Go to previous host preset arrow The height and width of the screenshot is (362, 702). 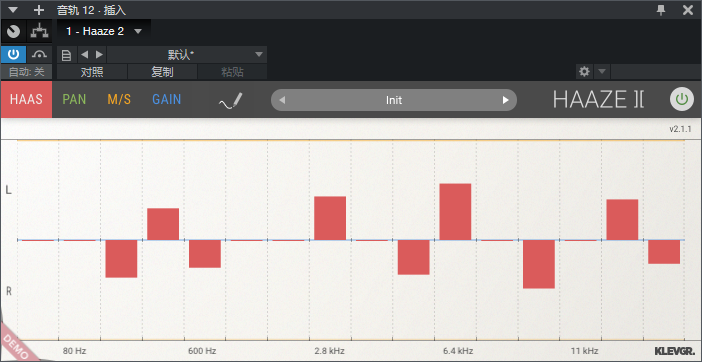point(84,55)
